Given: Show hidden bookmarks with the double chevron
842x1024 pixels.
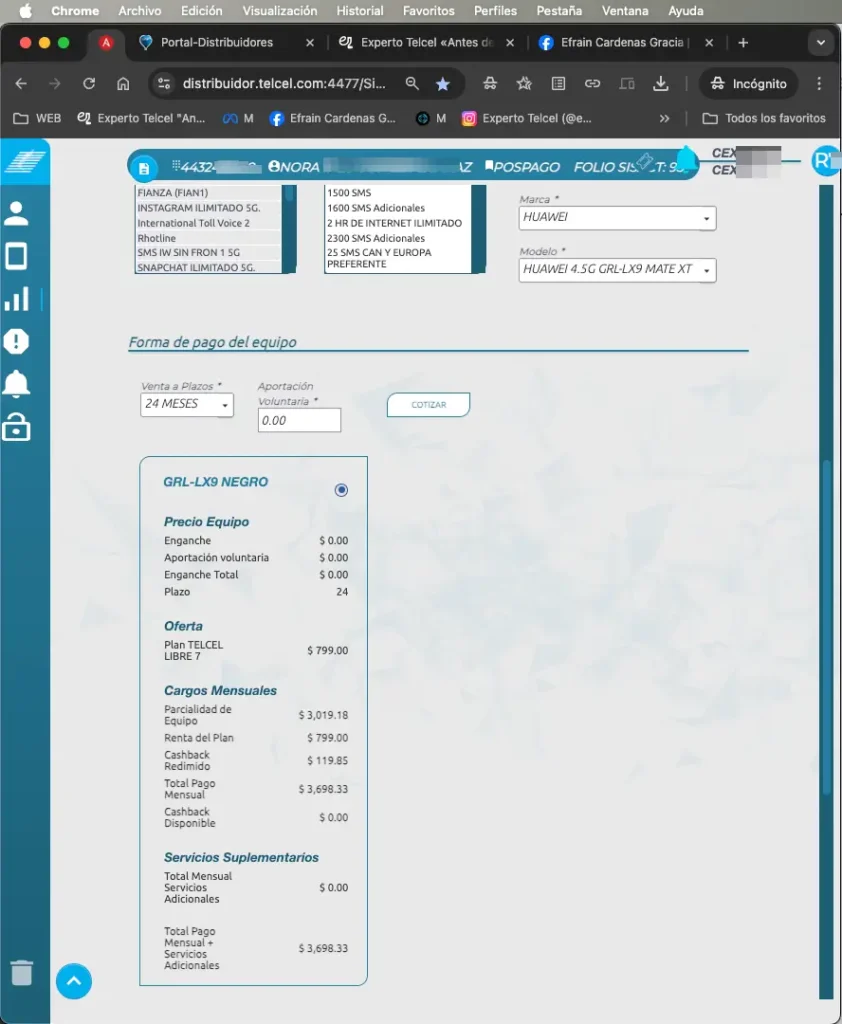Looking at the screenshot, I should (664, 118).
